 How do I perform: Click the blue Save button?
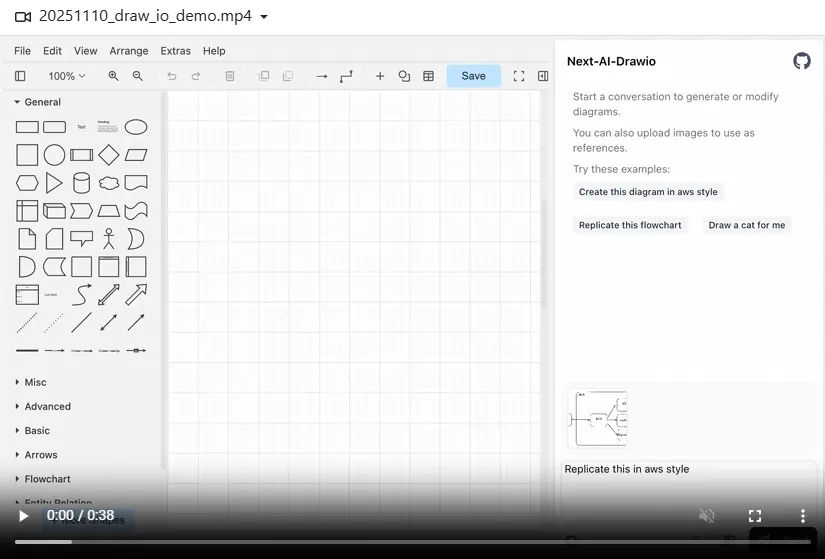click(x=474, y=76)
